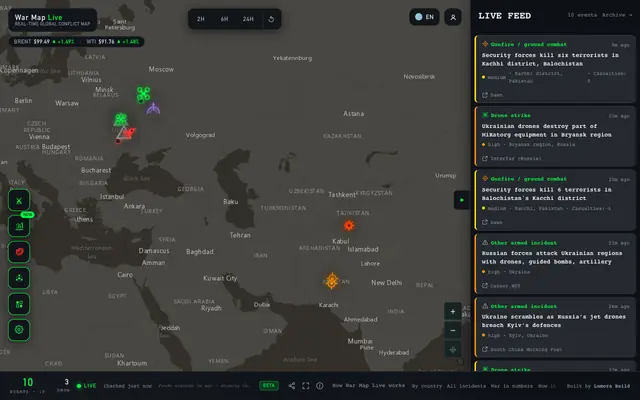Image resolution: width=640 pixels, height=400 pixels.
Task: Click the Astana label on the map
Action: point(353,113)
